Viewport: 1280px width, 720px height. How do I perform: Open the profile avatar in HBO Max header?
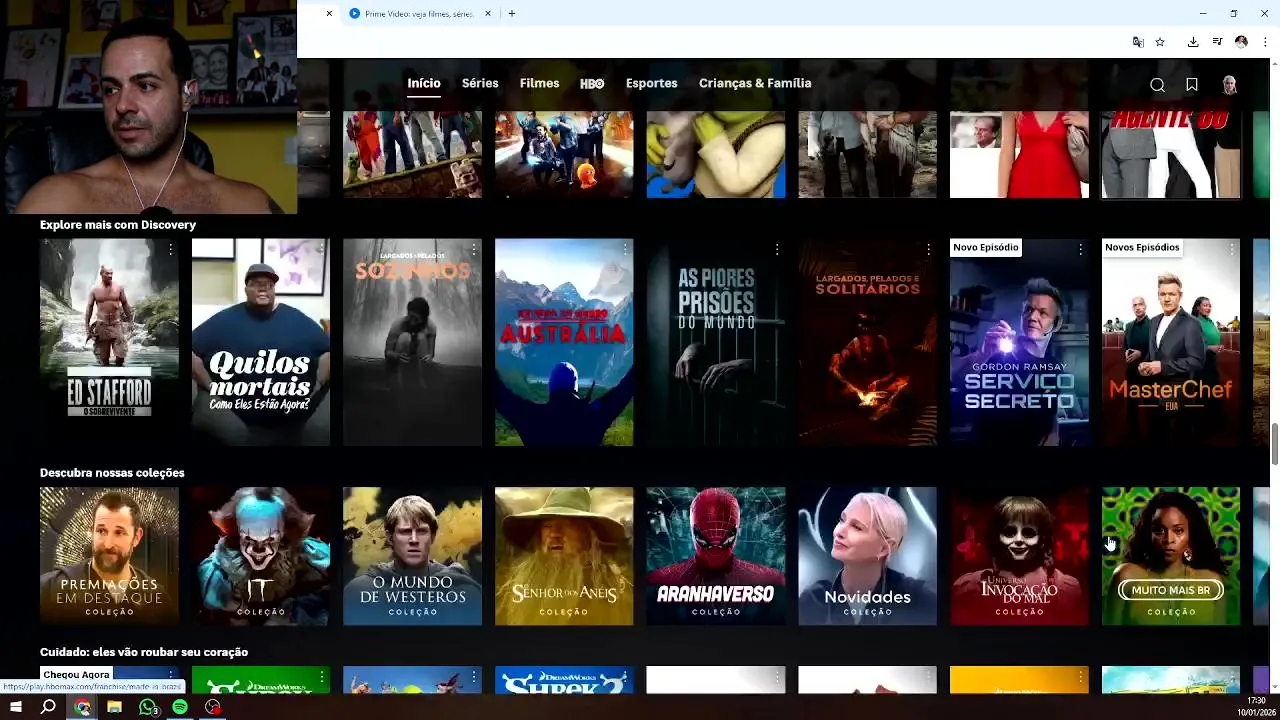(1229, 85)
